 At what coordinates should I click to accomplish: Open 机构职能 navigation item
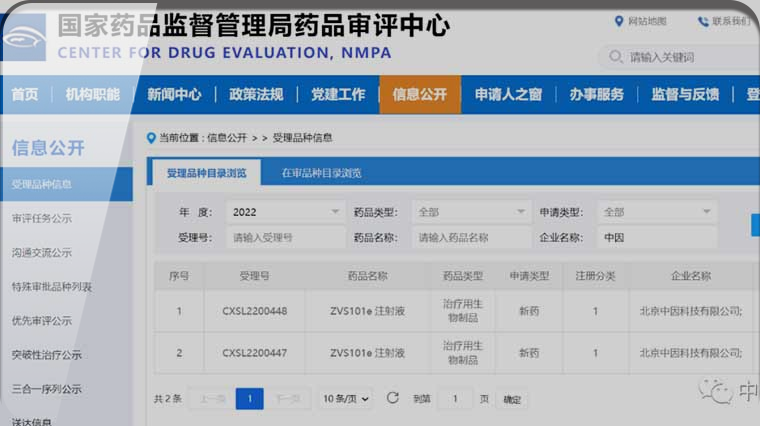pyautogui.click(x=93, y=95)
